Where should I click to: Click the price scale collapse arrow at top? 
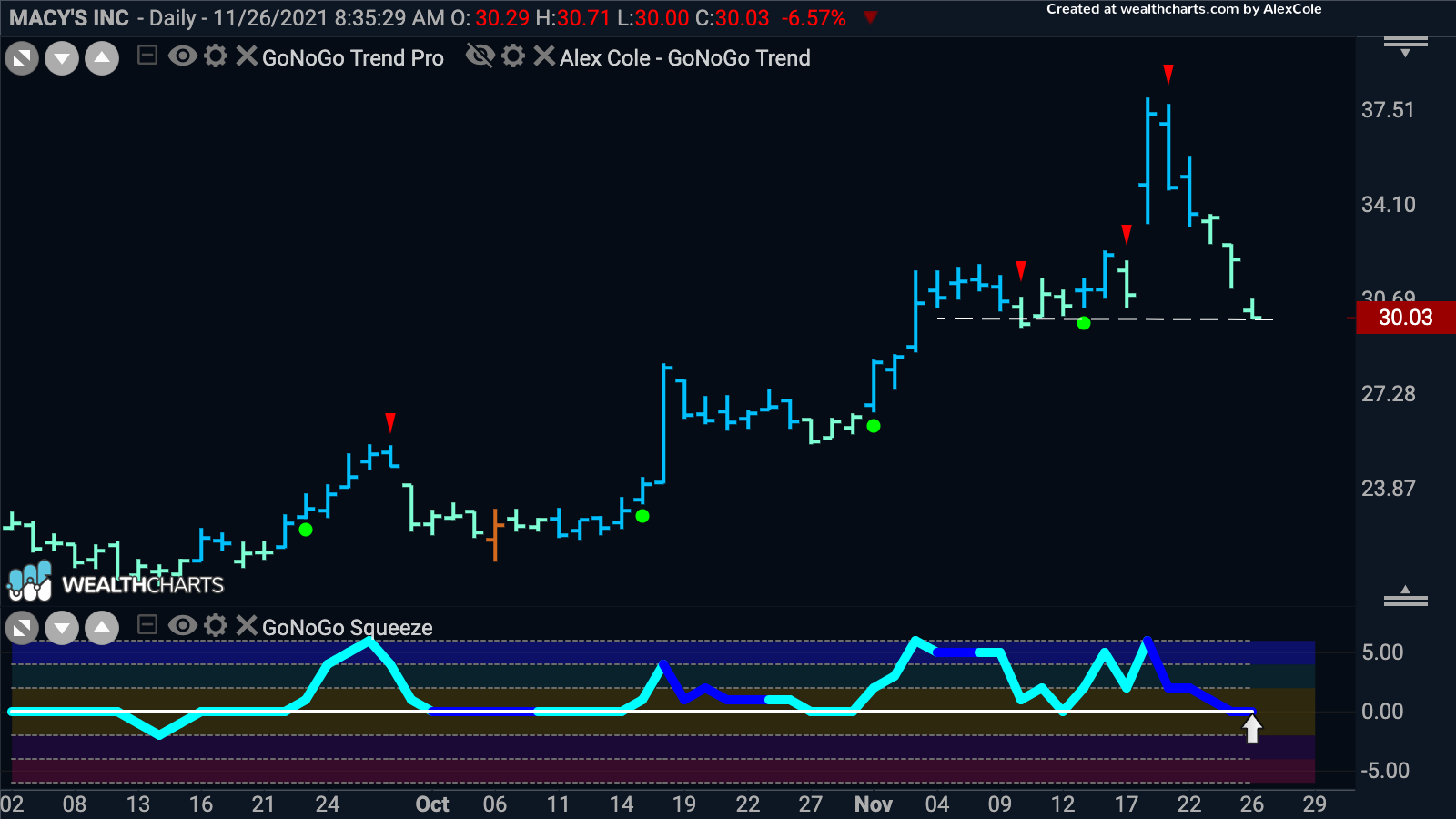(x=1406, y=47)
